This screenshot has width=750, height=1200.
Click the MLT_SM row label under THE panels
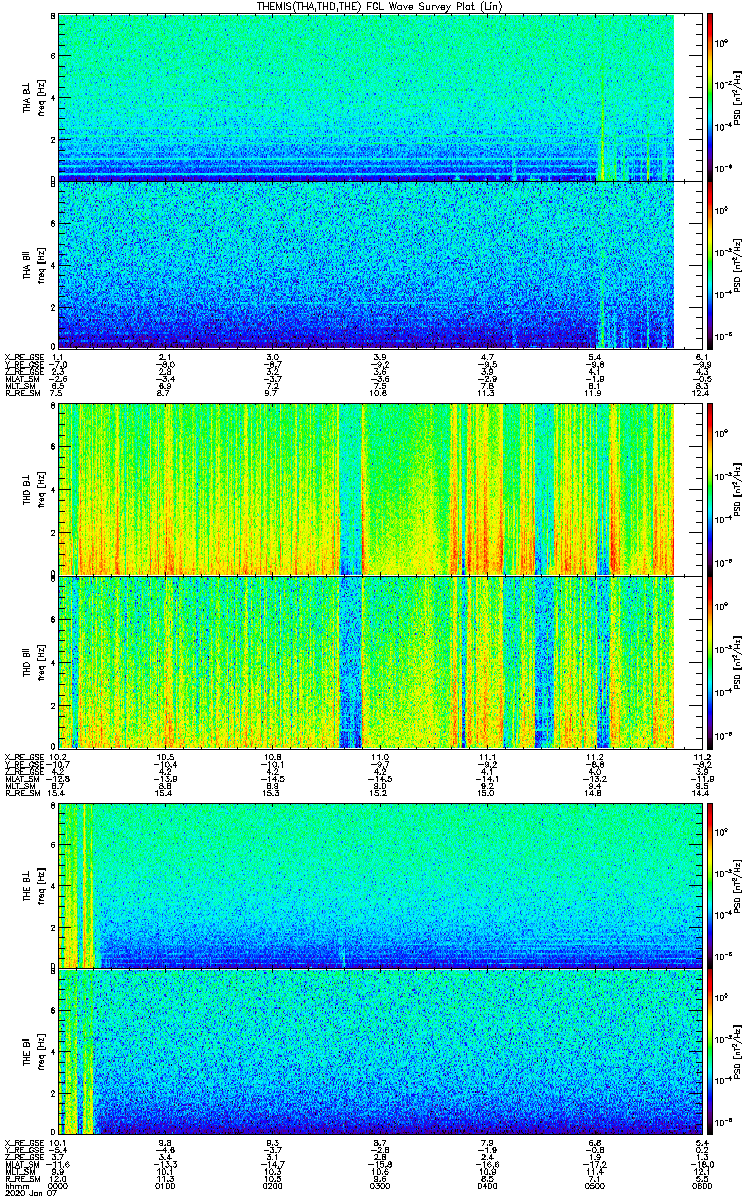pyautogui.click(x=19, y=1172)
